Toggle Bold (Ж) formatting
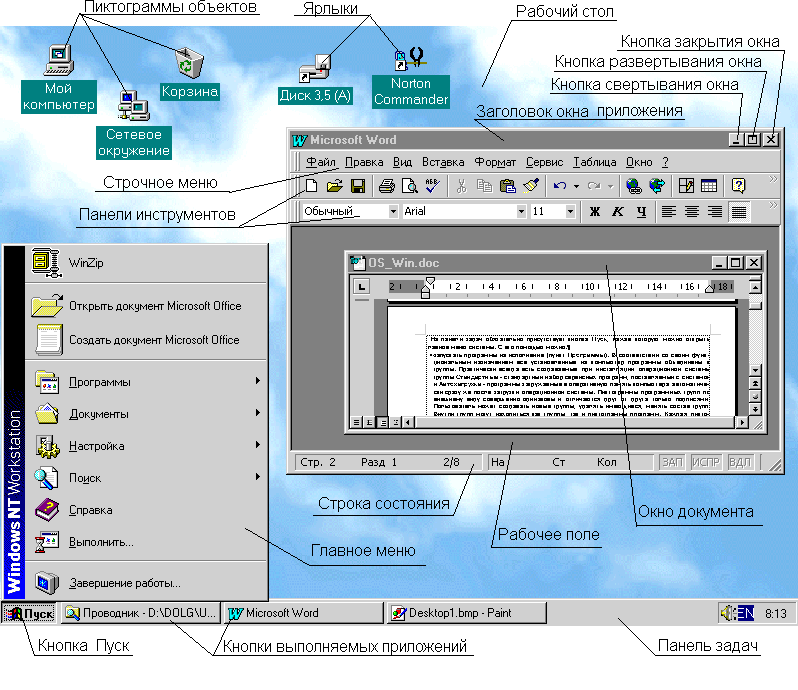This screenshot has height=690, width=798. 594,211
